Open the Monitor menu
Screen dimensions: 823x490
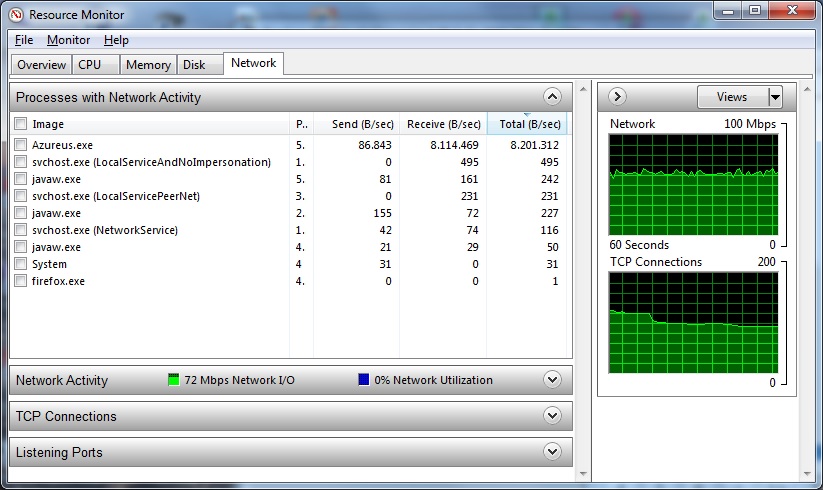(x=68, y=40)
